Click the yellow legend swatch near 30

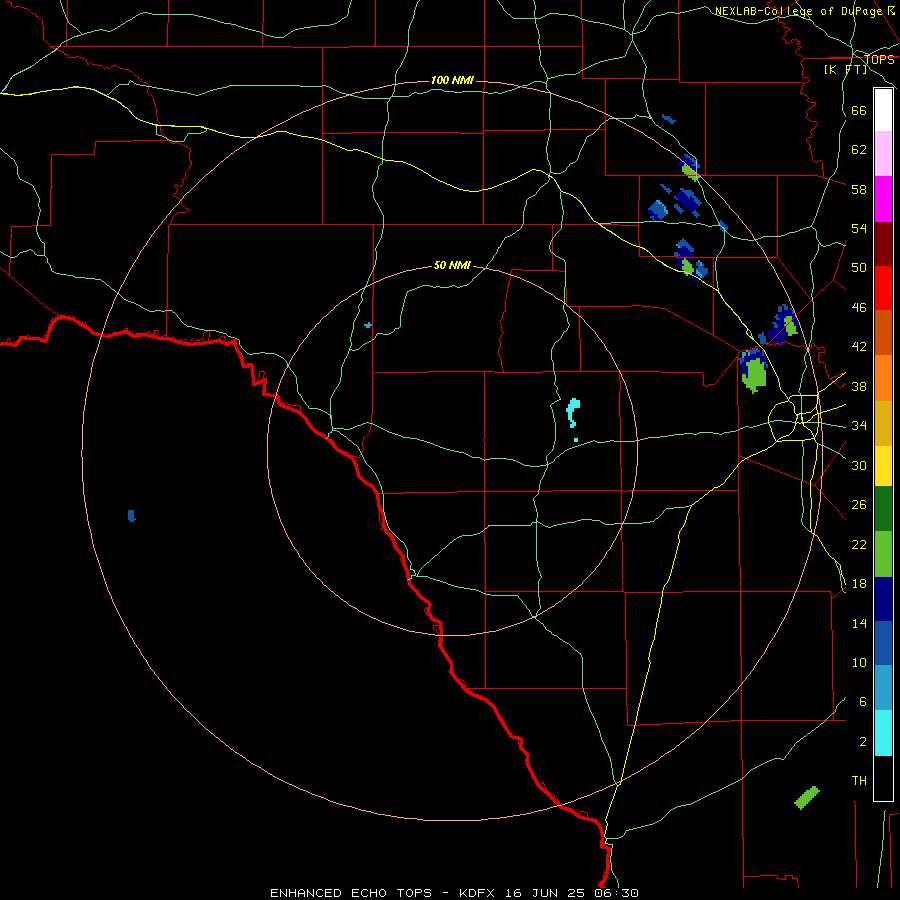[883, 465]
